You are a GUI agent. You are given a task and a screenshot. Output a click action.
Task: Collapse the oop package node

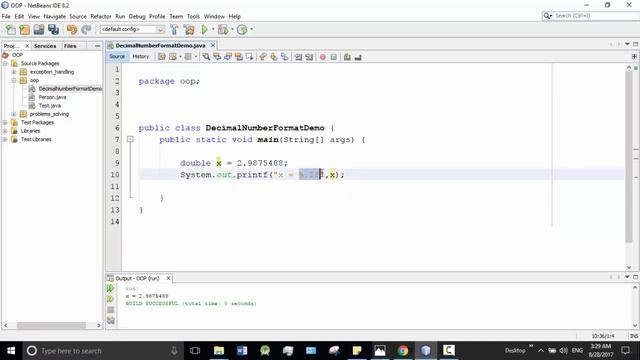(x=14, y=80)
